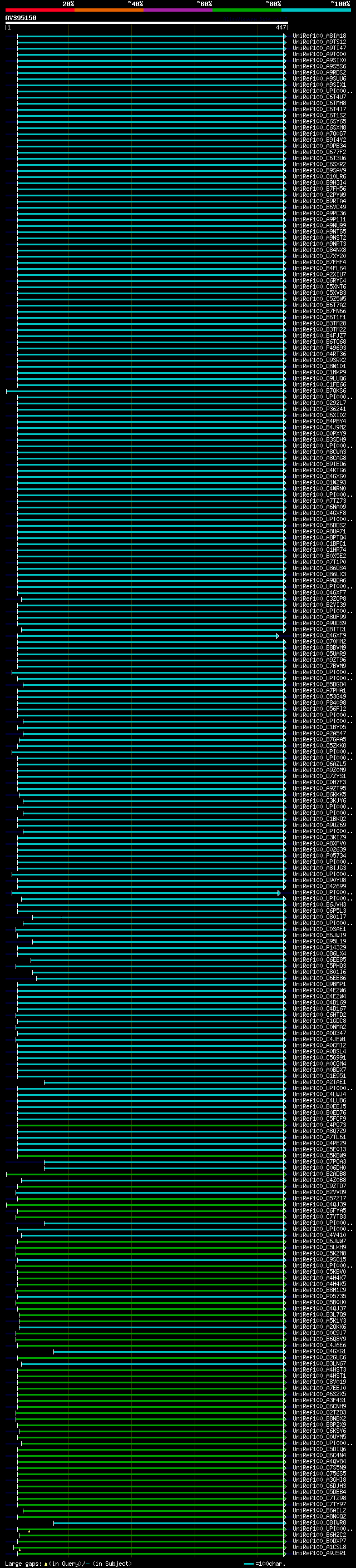Open hit UniRef100_Q7PQA3
356x1568 pixels.
coord(319,1162)
